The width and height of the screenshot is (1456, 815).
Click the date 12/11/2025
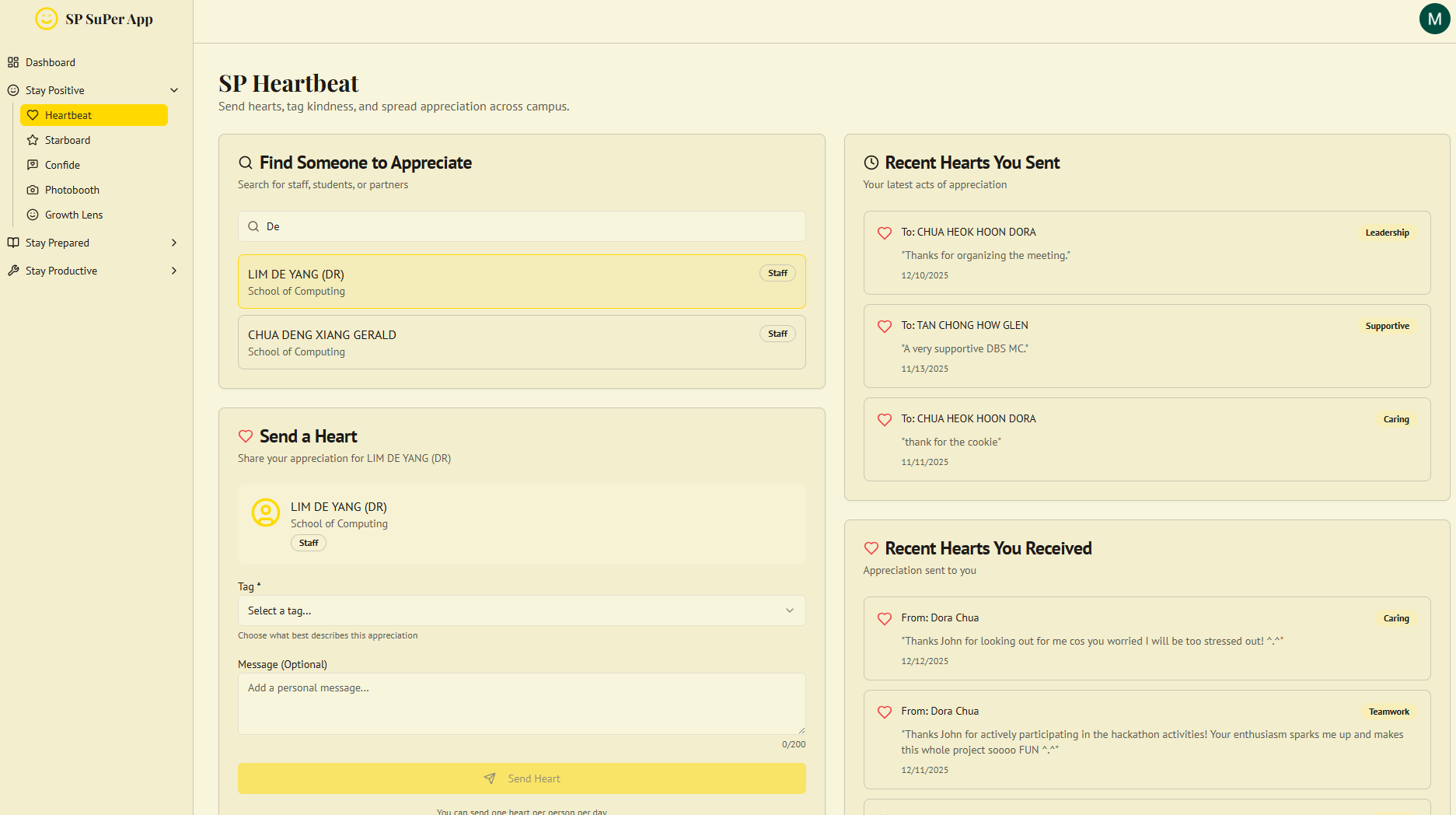[x=925, y=770]
